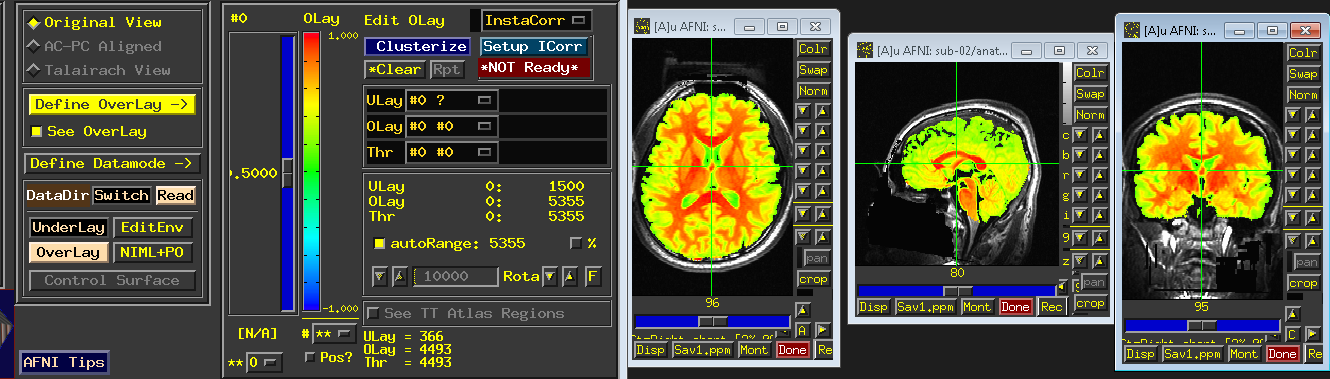This screenshot has height=379, width=1330.
Task: Click Colr in the axial image window
Action: tap(813, 48)
